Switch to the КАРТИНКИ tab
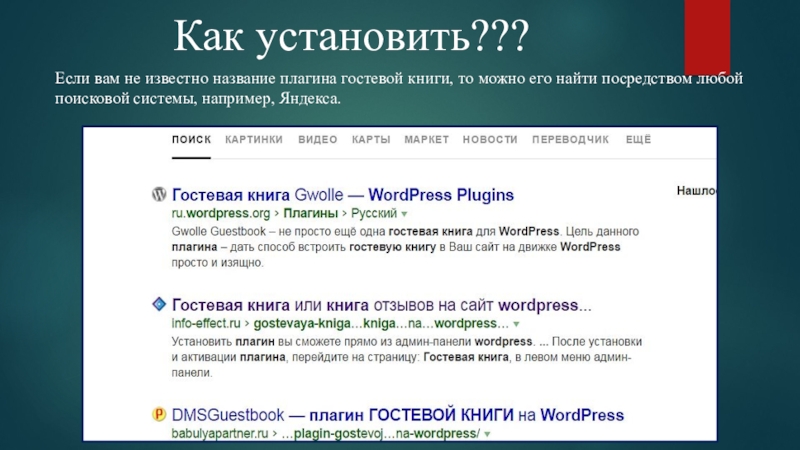The image size is (800, 450). click(x=254, y=140)
